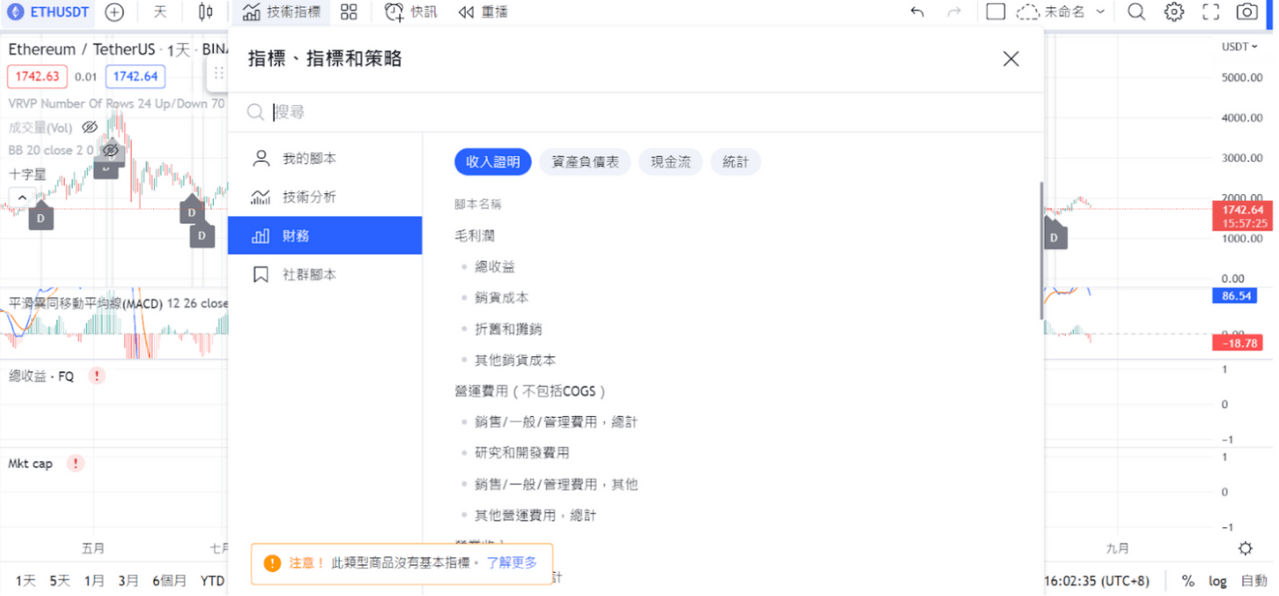Open the candlestick chart type icon
1279x596 pixels.
pos(205,12)
